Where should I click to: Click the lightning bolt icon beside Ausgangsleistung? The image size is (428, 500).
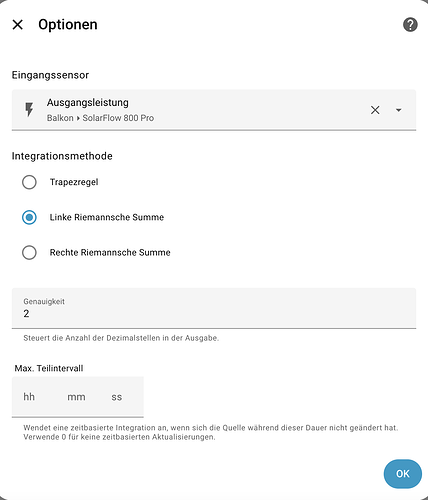(29, 110)
